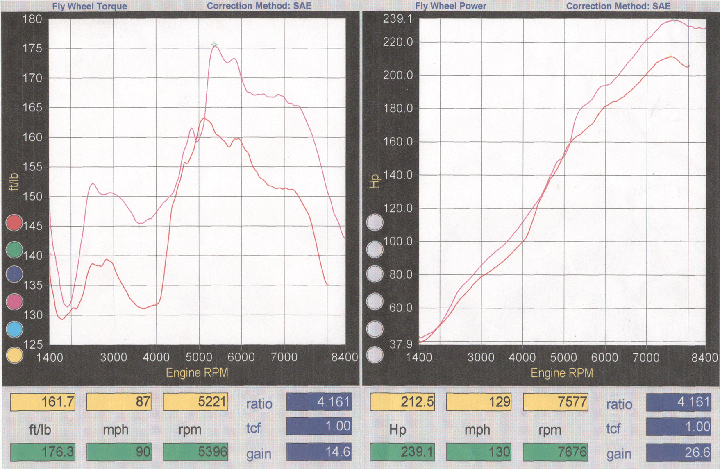Image resolution: width=720 pixels, height=469 pixels.
Task: Toggle the dark blue trace circle
Action: coord(15,275)
